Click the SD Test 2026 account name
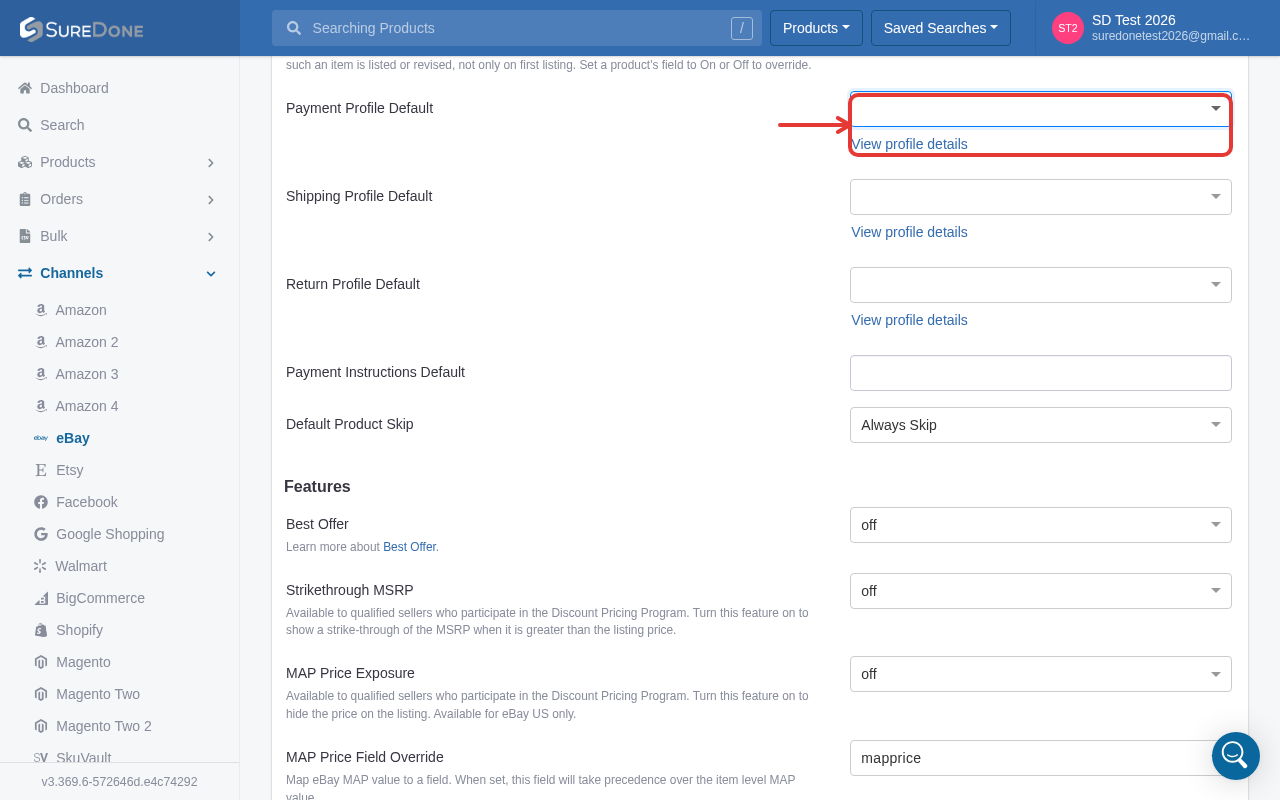 (x=1134, y=20)
